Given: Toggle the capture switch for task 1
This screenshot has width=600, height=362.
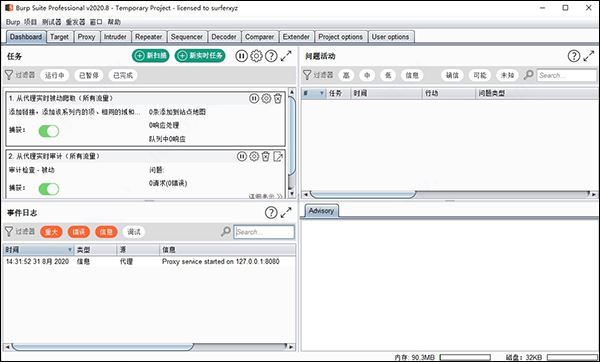Looking at the screenshot, I should point(49,131).
